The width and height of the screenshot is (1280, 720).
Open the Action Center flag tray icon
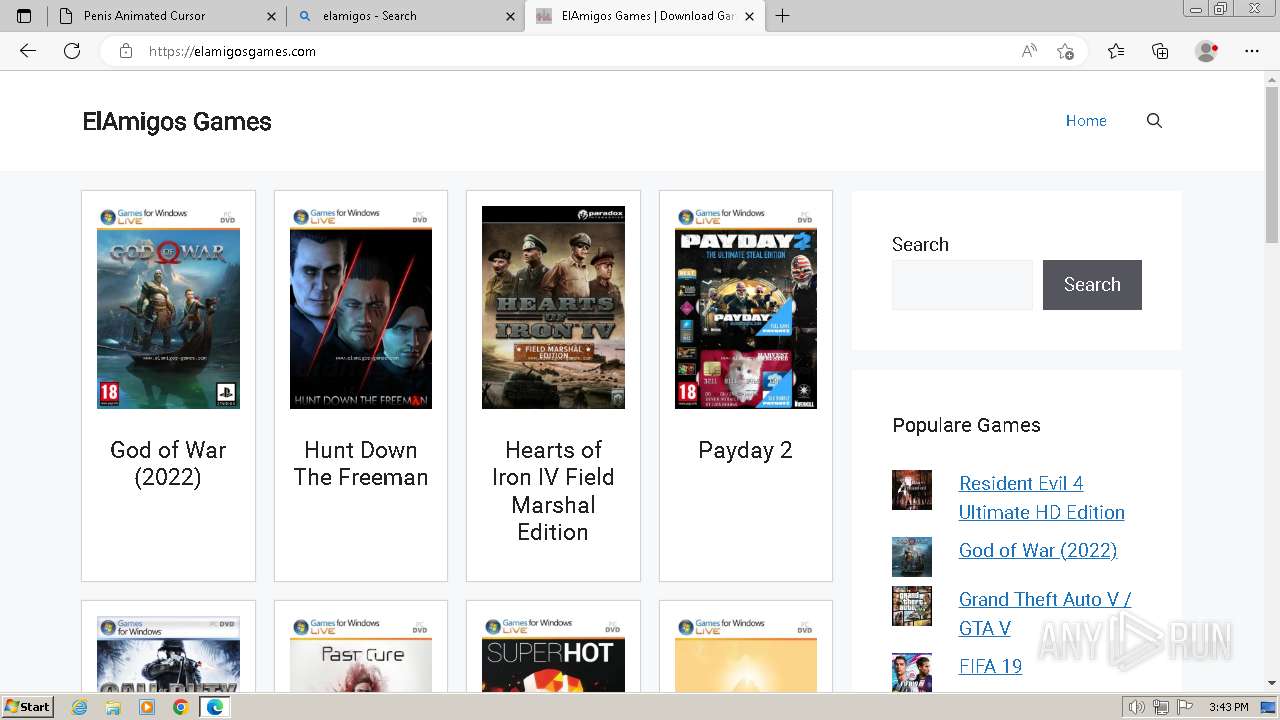[1184, 707]
